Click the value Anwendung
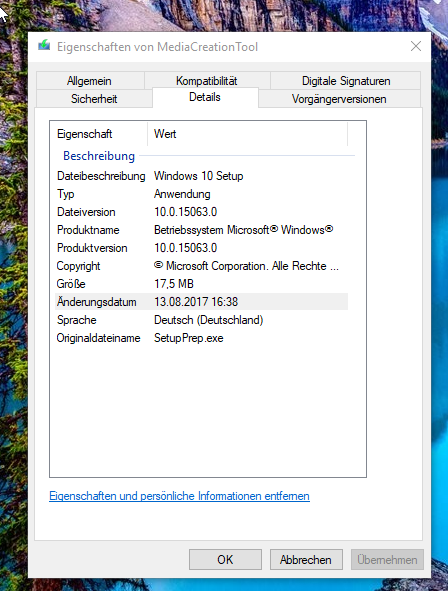 (x=182, y=194)
